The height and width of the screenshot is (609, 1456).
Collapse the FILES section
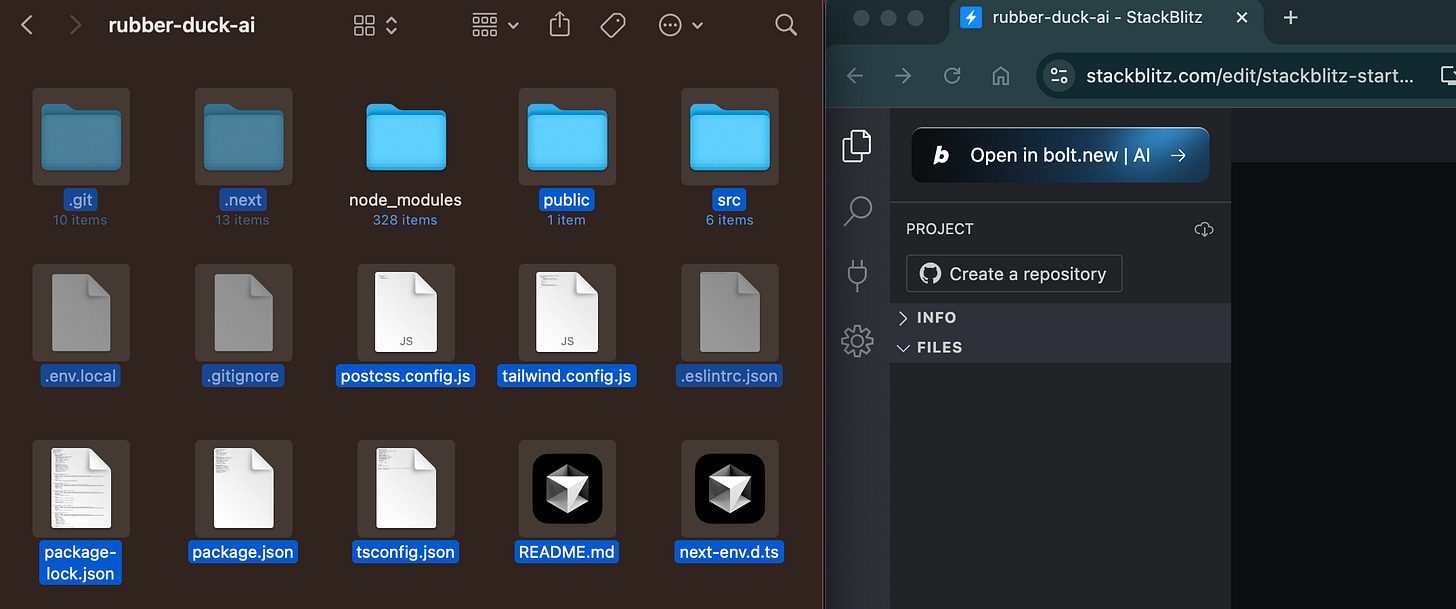pyautogui.click(x=1060, y=347)
